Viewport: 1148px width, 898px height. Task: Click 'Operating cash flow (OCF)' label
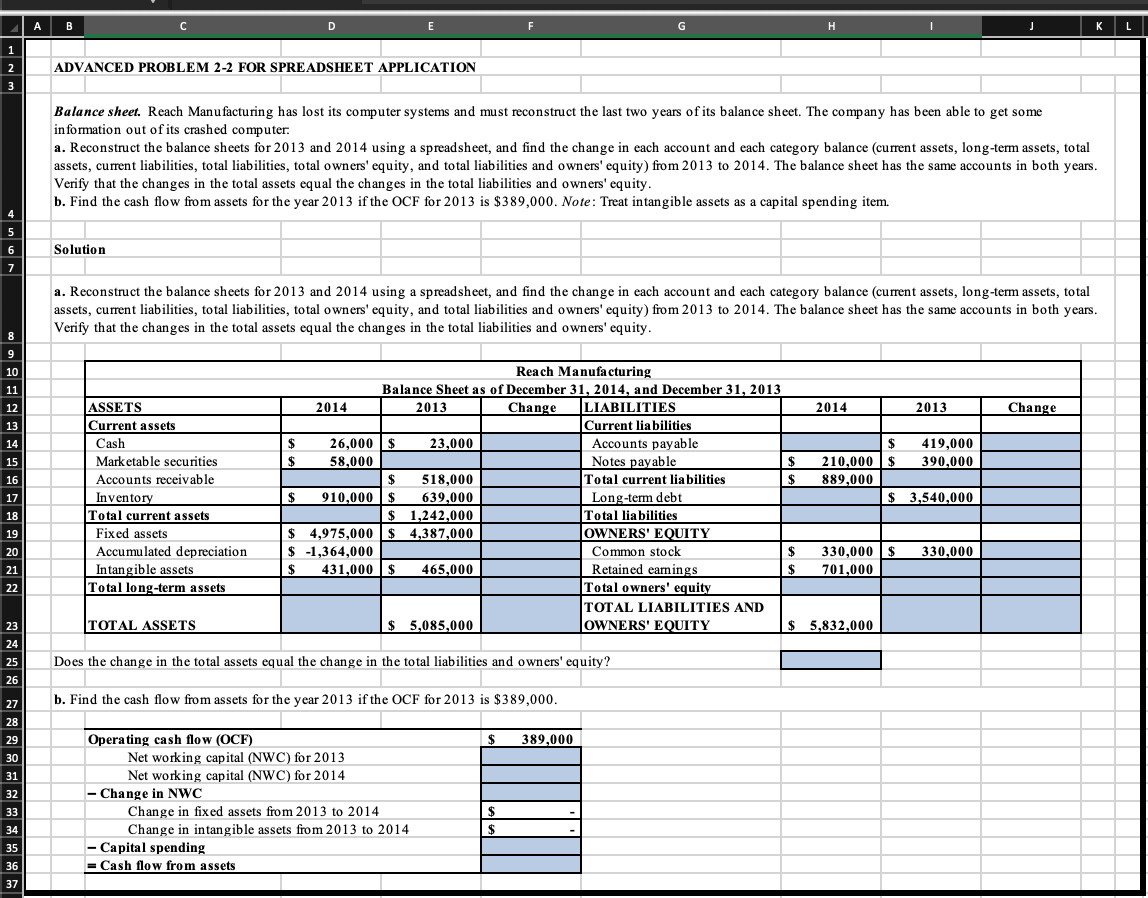coord(170,739)
